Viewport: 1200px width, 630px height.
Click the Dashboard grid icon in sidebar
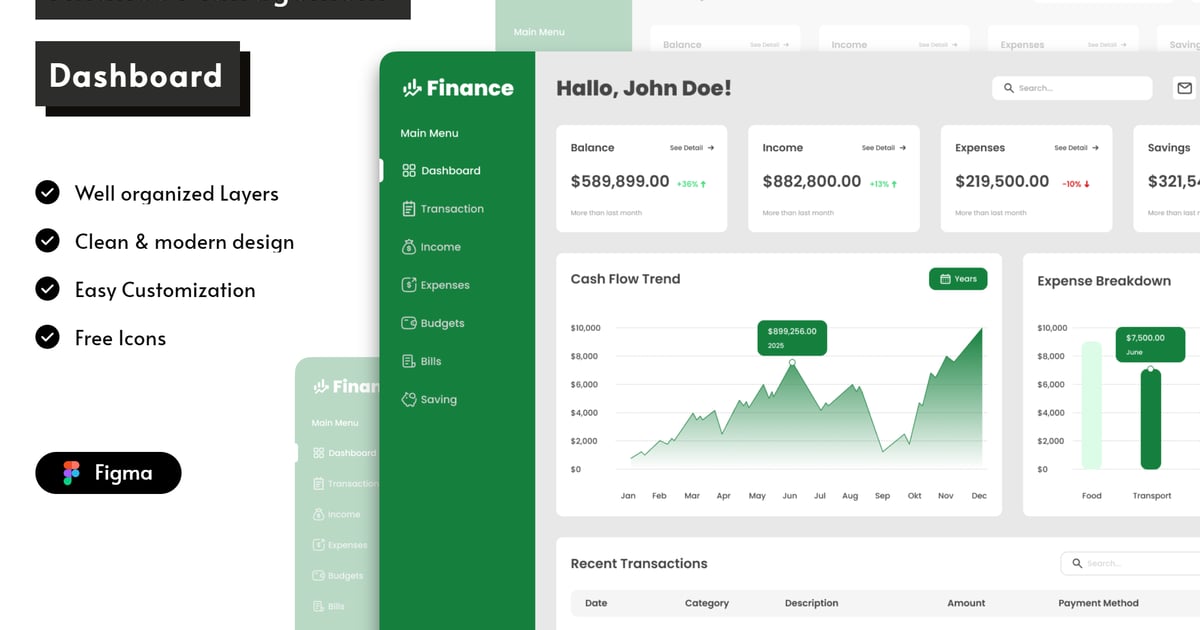408,171
